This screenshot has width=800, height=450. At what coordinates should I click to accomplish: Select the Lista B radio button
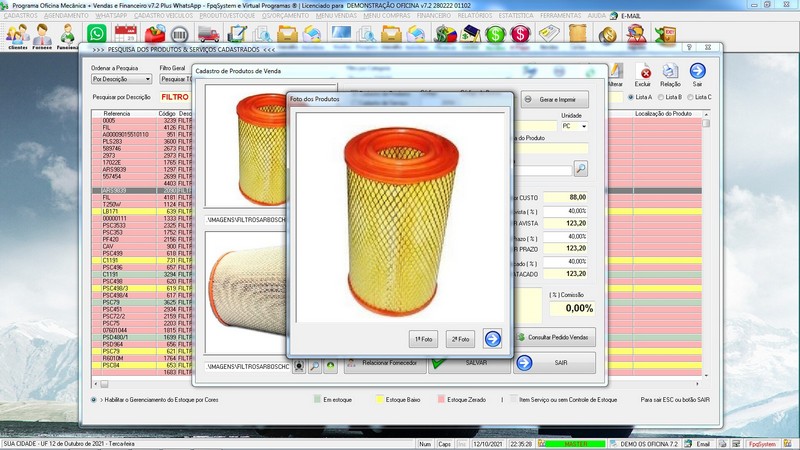(661, 97)
